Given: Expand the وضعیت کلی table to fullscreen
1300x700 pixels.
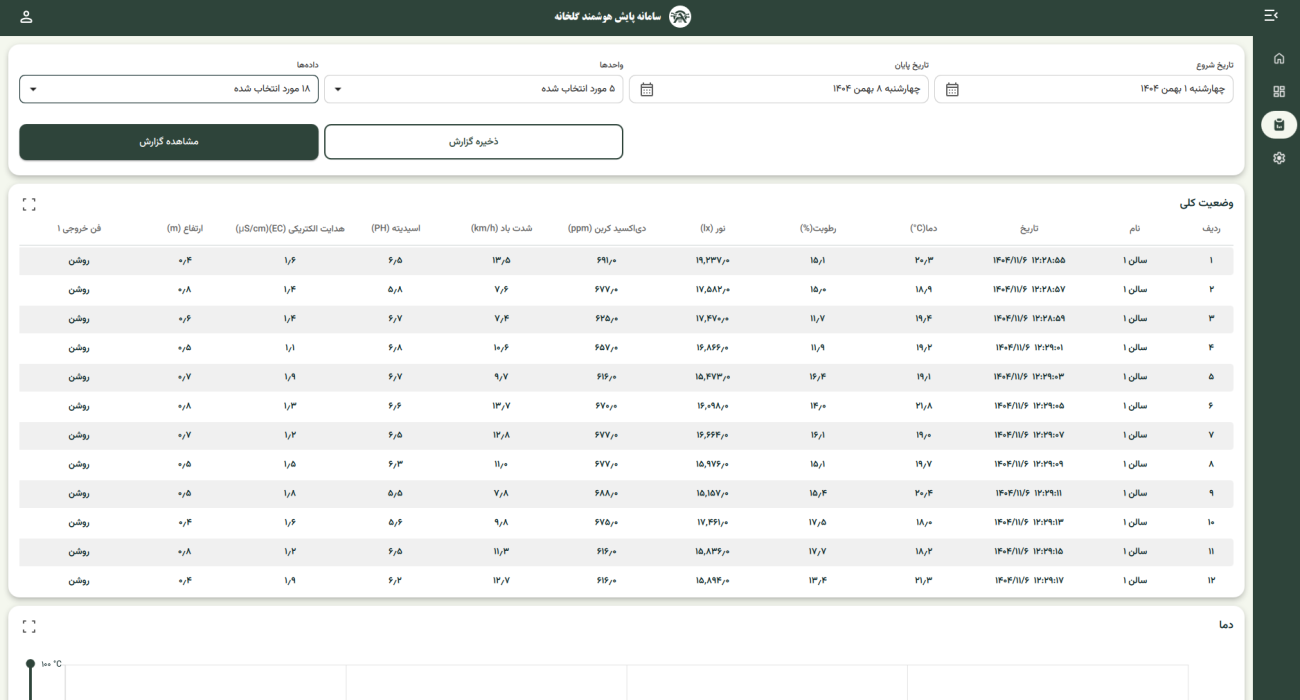Looking at the screenshot, I should pos(29,203).
